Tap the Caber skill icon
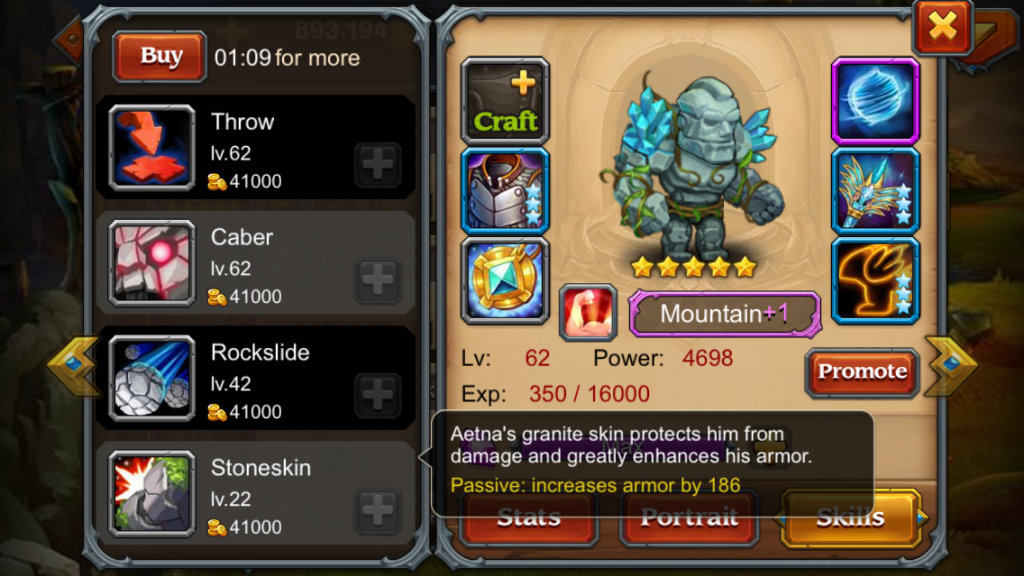 (152, 263)
